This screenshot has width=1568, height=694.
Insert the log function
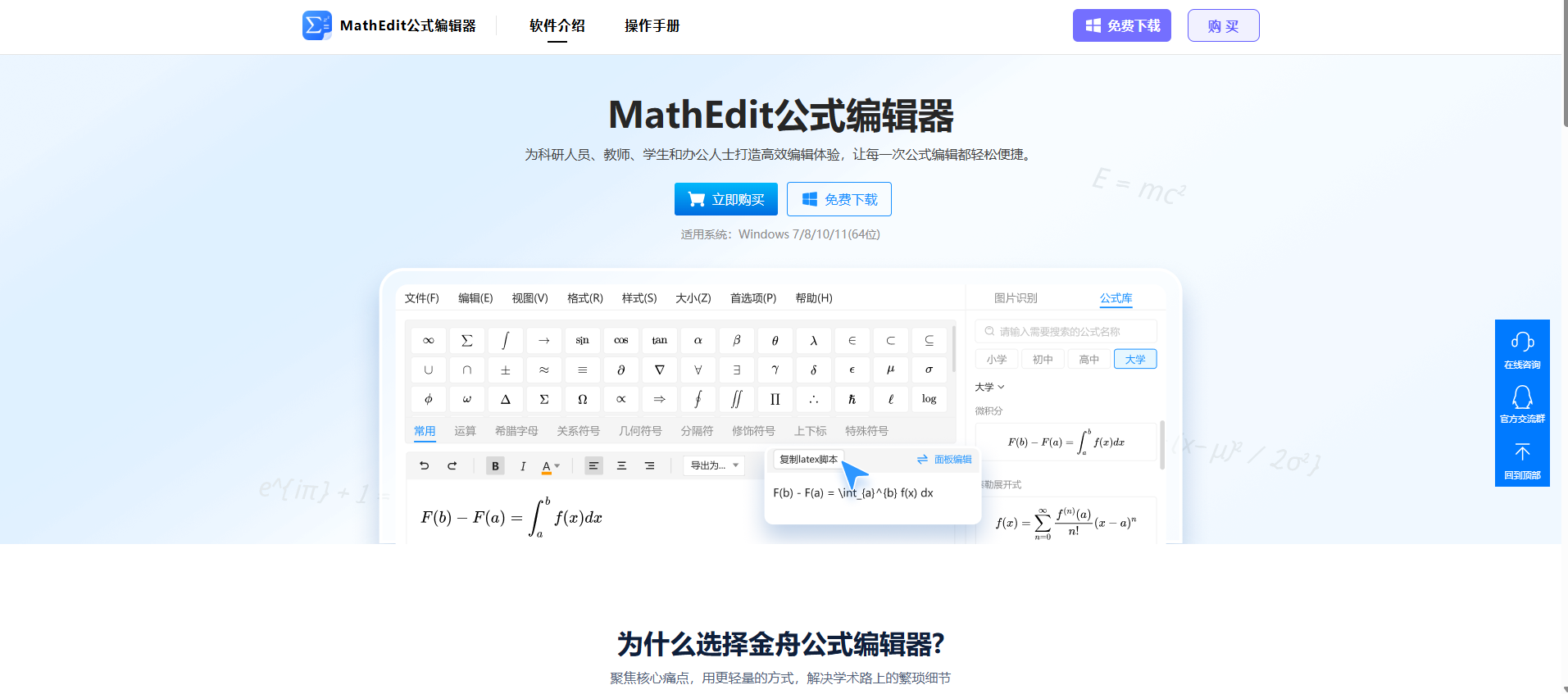click(929, 399)
